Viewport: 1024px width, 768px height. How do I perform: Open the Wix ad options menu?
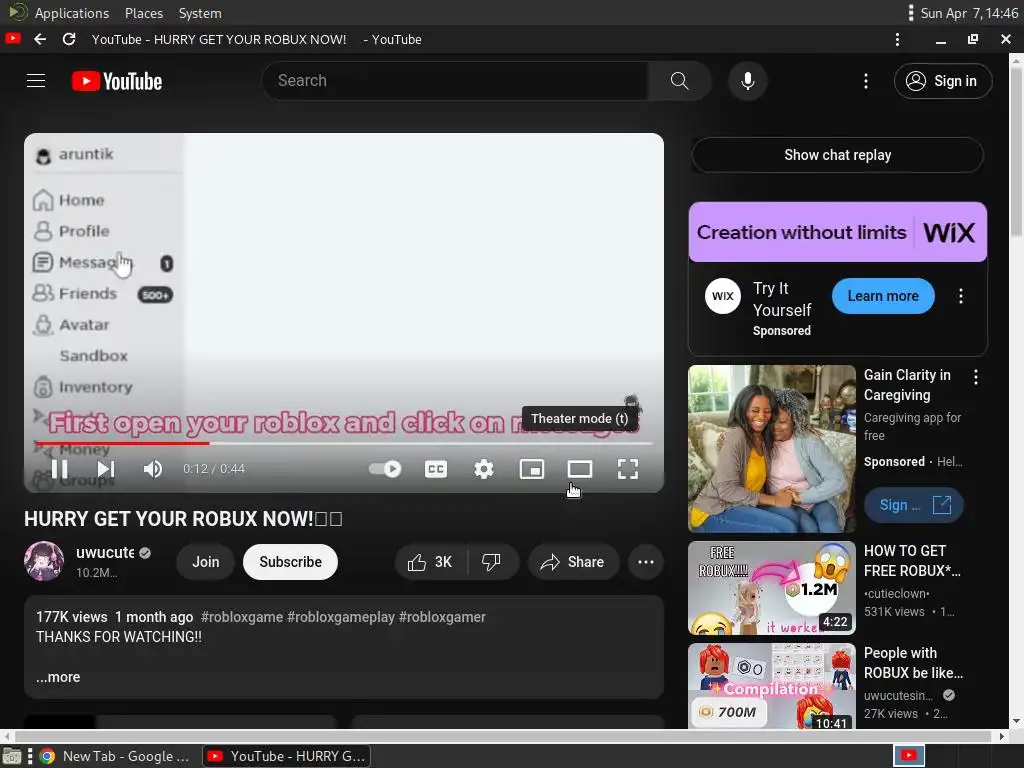coord(961,296)
